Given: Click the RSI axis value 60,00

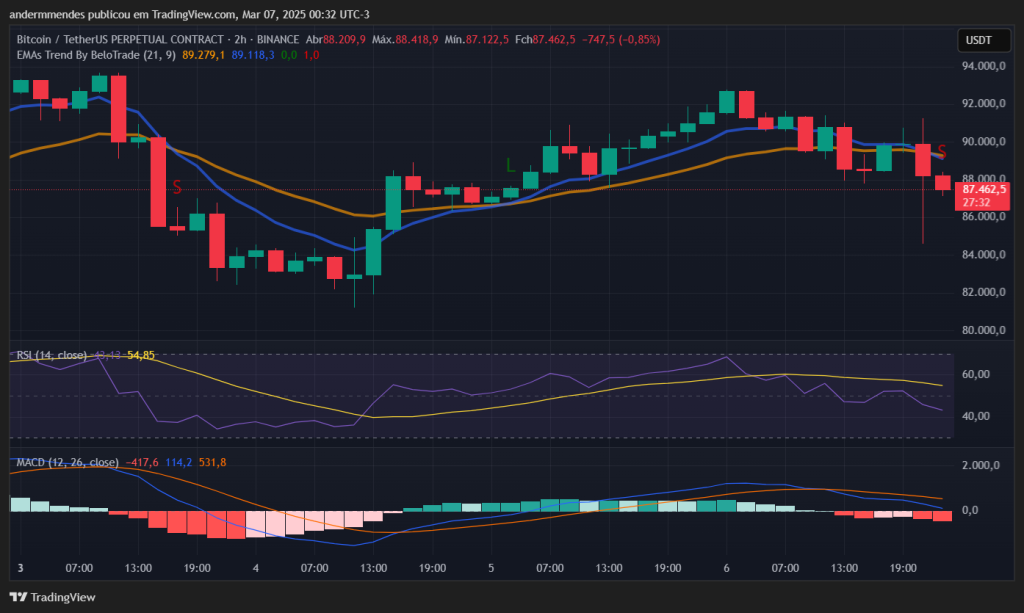Looking at the screenshot, I should (976, 374).
